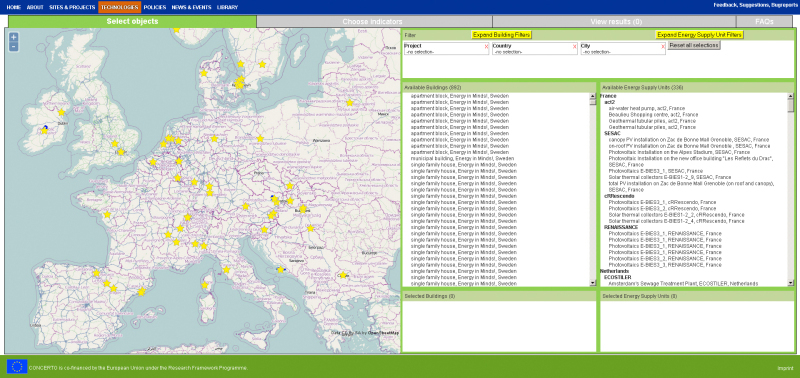
Task: Open OpenStreetMap attribution link
Action: pos(383,333)
